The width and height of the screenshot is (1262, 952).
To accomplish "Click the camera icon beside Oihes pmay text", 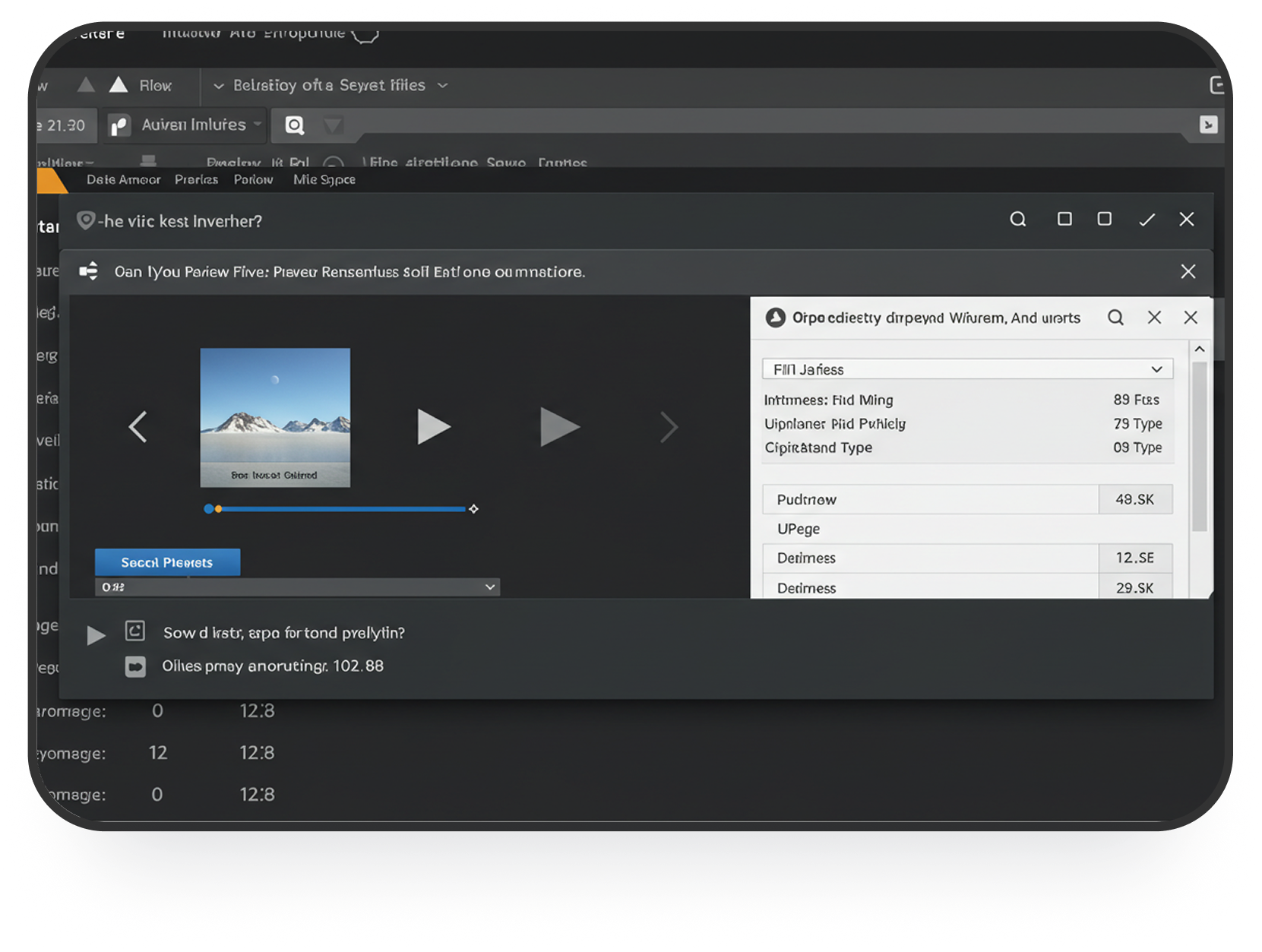I will click(135, 666).
